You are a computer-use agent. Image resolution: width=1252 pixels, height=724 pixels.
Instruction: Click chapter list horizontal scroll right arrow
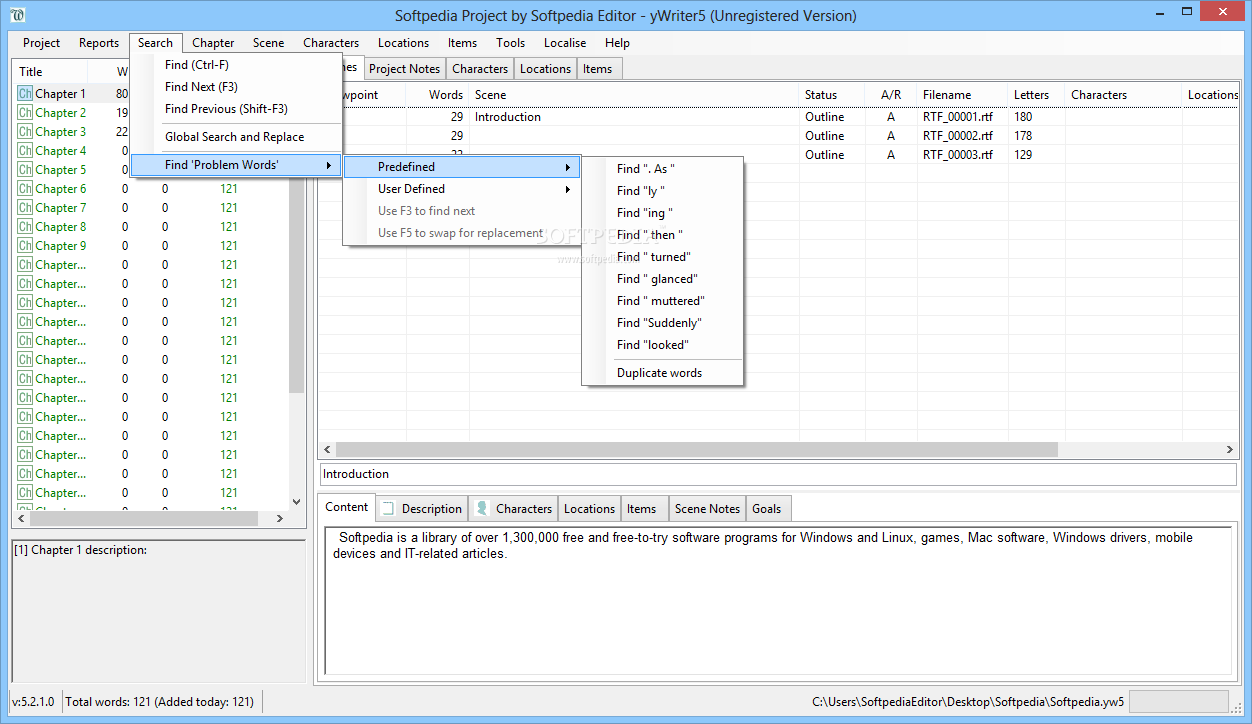click(280, 518)
